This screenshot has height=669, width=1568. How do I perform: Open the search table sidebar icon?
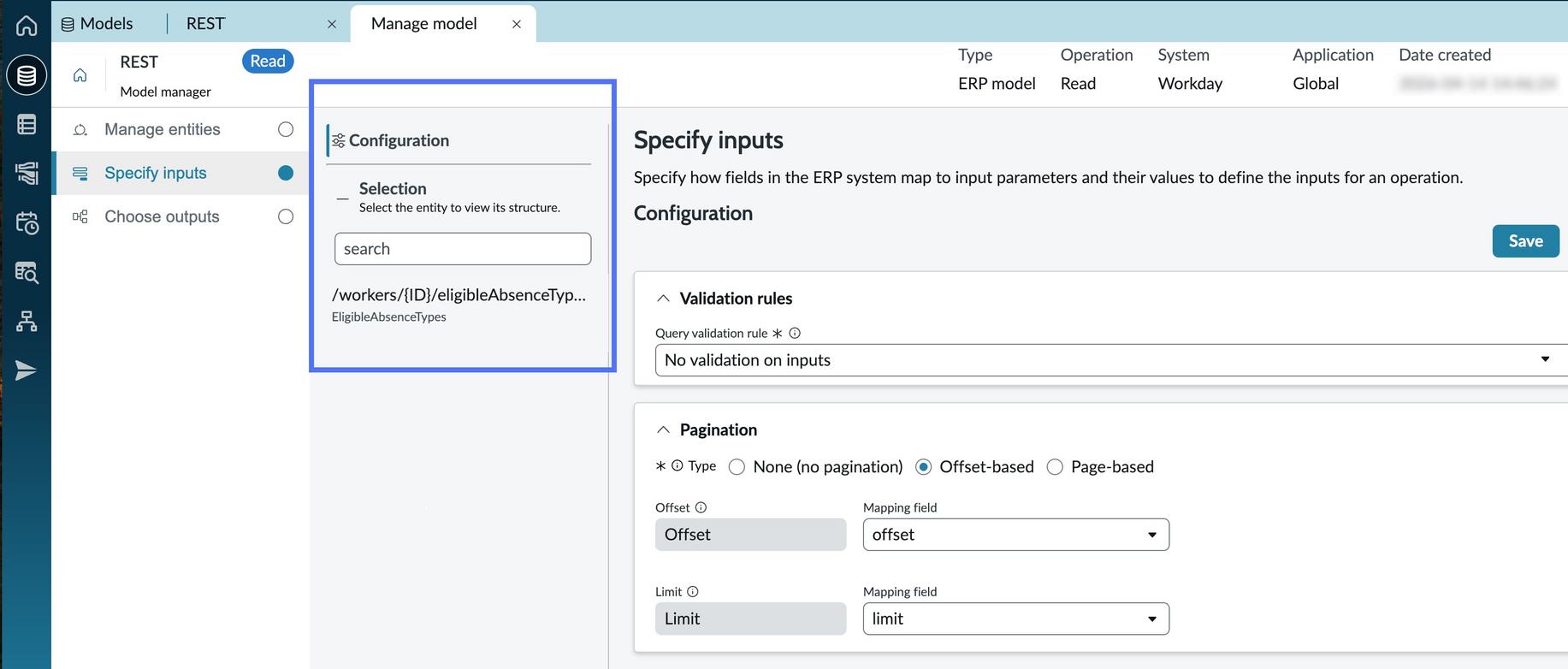point(27,272)
